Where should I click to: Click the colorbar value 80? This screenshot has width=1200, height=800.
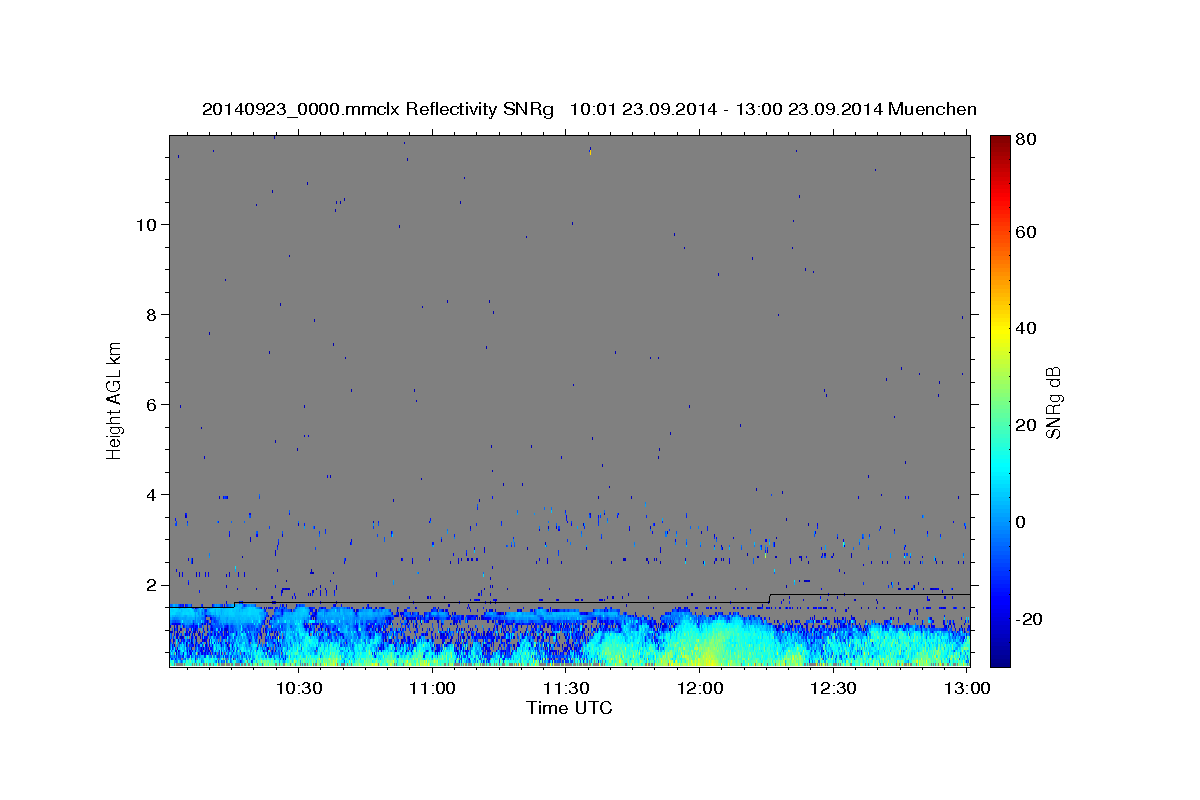(x=1025, y=140)
